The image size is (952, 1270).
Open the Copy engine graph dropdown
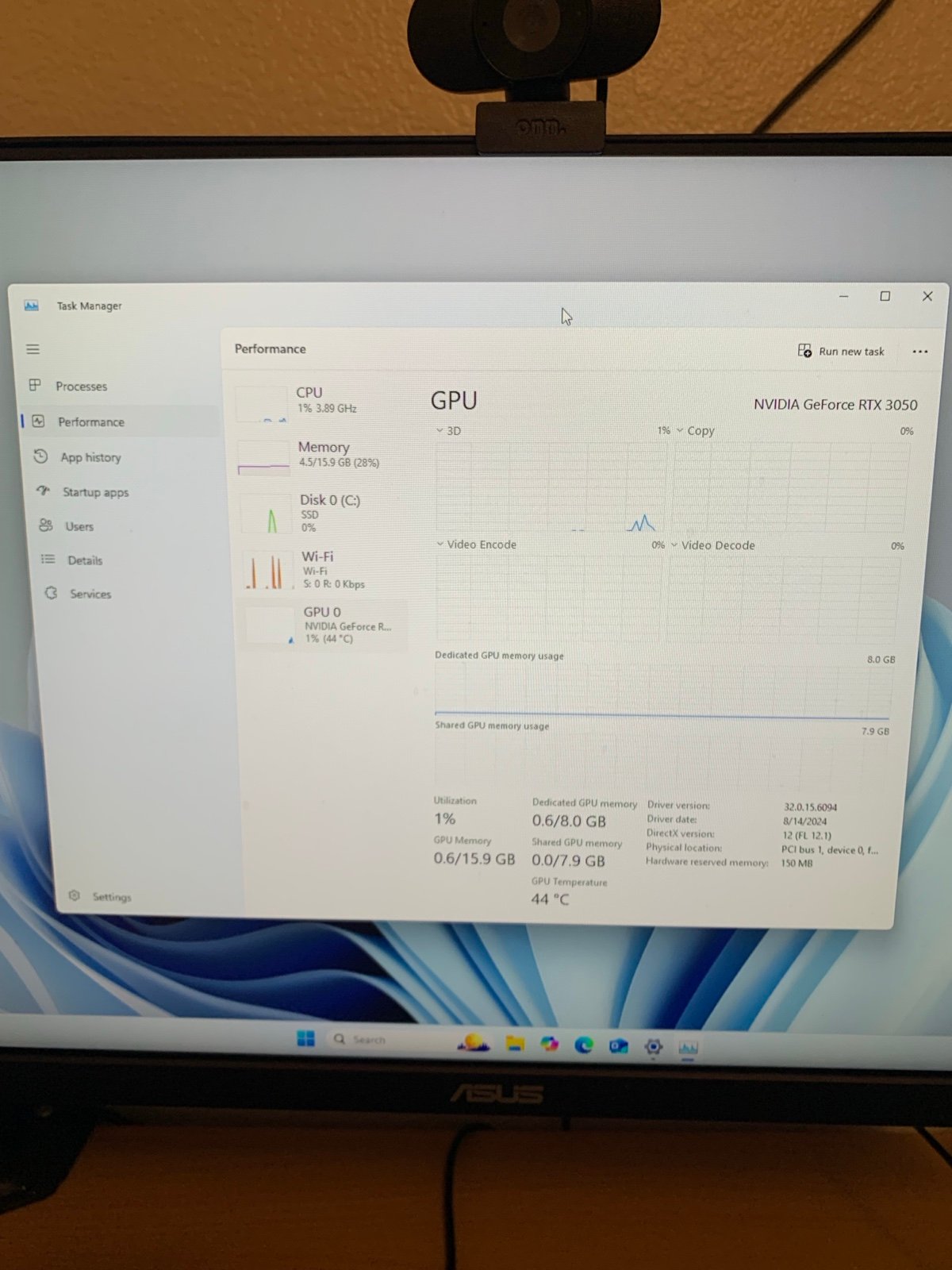coord(695,431)
